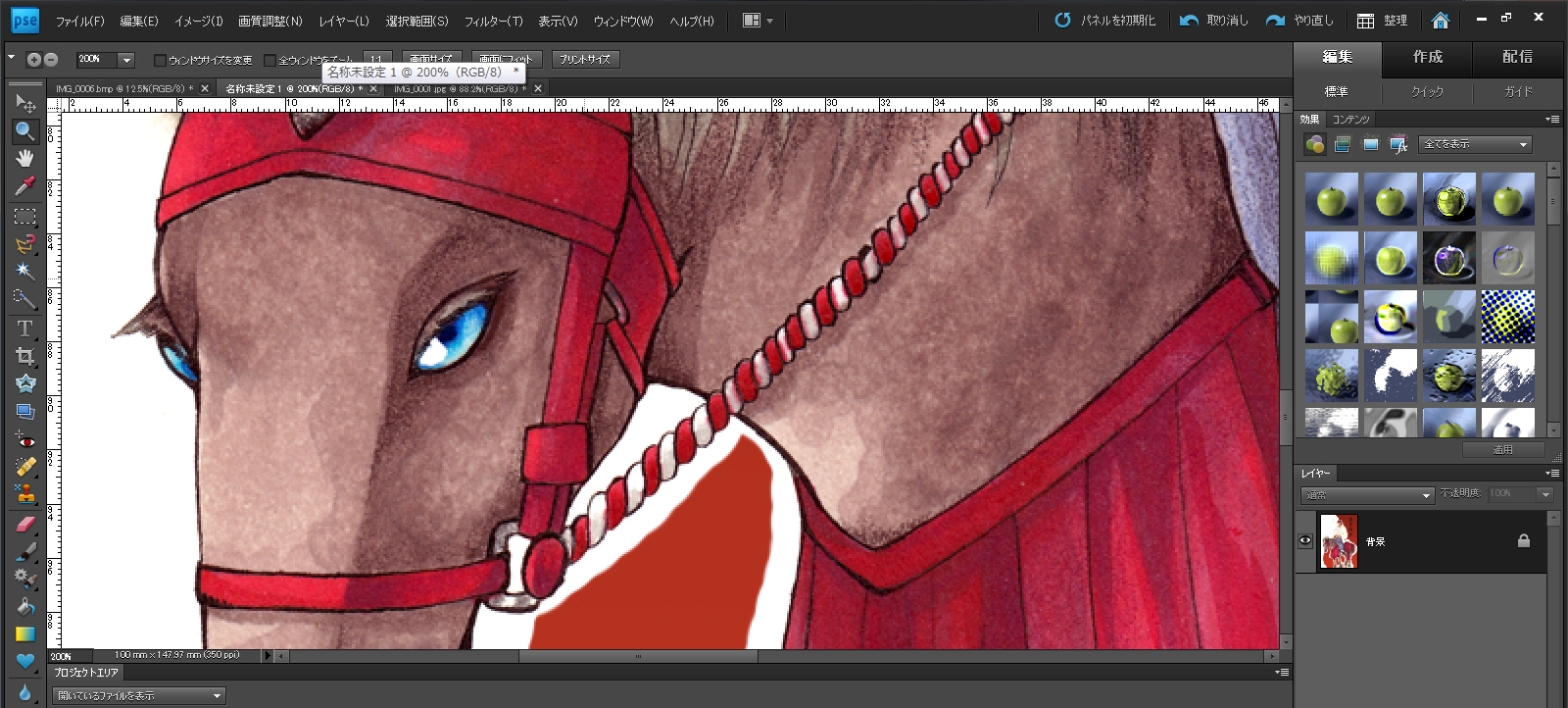Select the Magnetic Lasso tool
The width and height of the screenshot is (1568, 708).
click(25, 243)
